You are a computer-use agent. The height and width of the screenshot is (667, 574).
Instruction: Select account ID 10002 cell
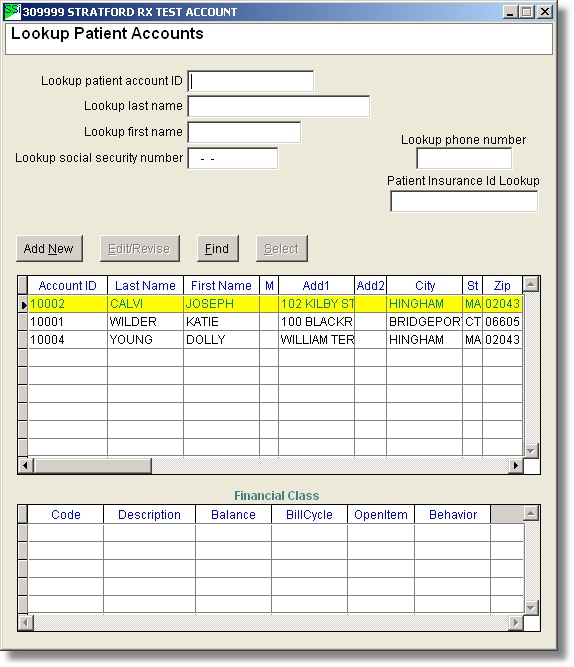tap(68, 304)
